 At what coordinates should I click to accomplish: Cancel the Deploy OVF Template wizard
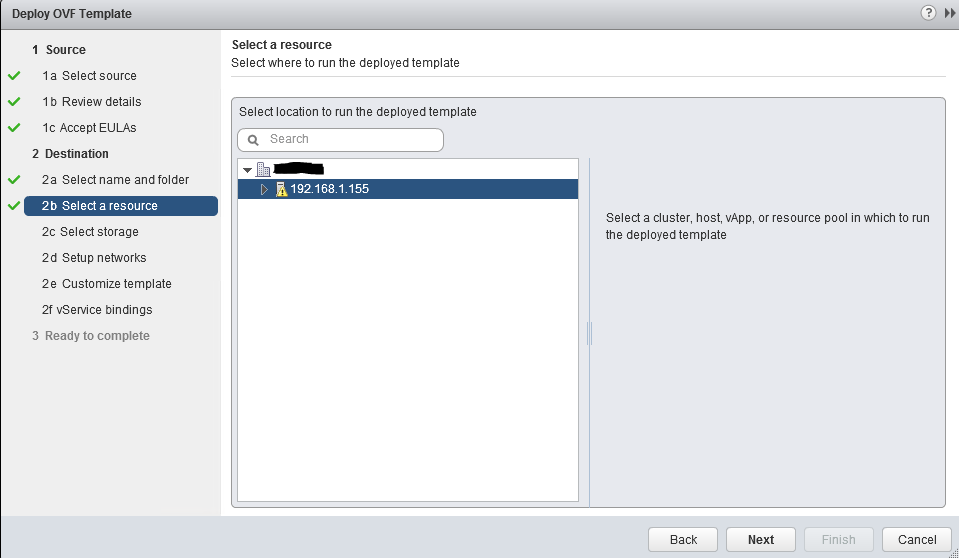click(916, 539)
